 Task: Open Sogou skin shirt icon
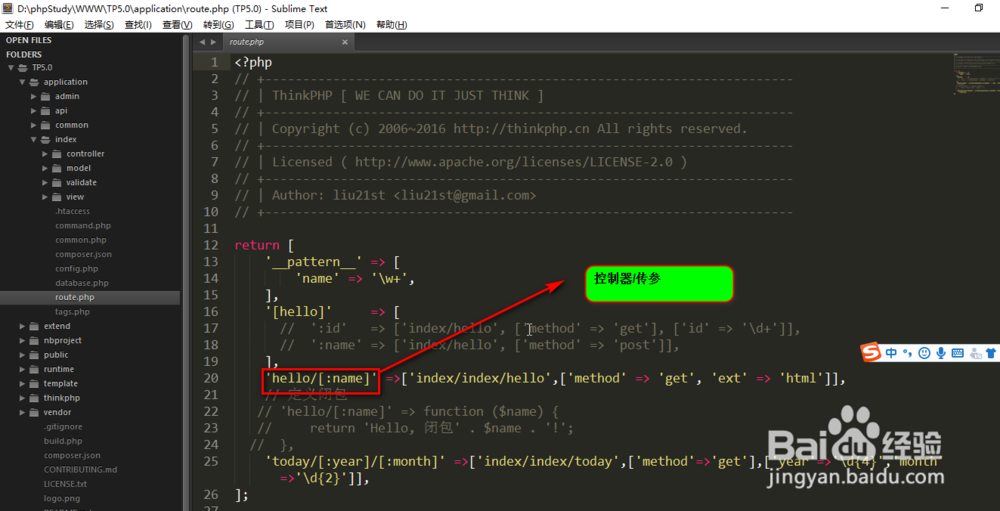point(990,352)
